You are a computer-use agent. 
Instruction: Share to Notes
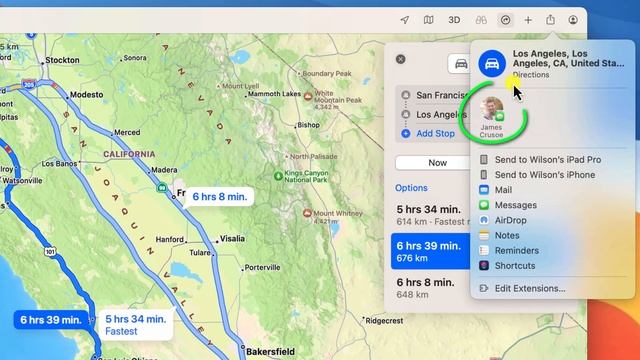point(507,235)
